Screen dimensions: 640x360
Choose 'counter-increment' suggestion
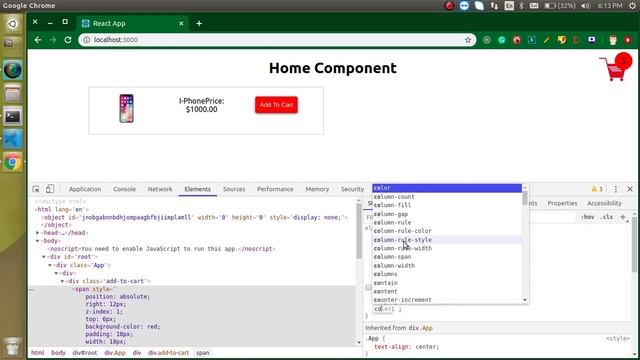coord(447,300)
